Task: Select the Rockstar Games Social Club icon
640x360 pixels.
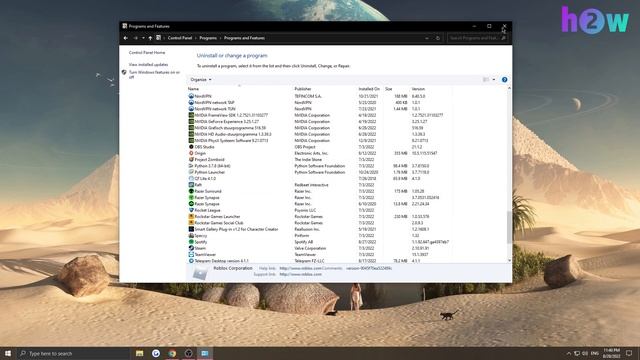Action: (191, 222)
